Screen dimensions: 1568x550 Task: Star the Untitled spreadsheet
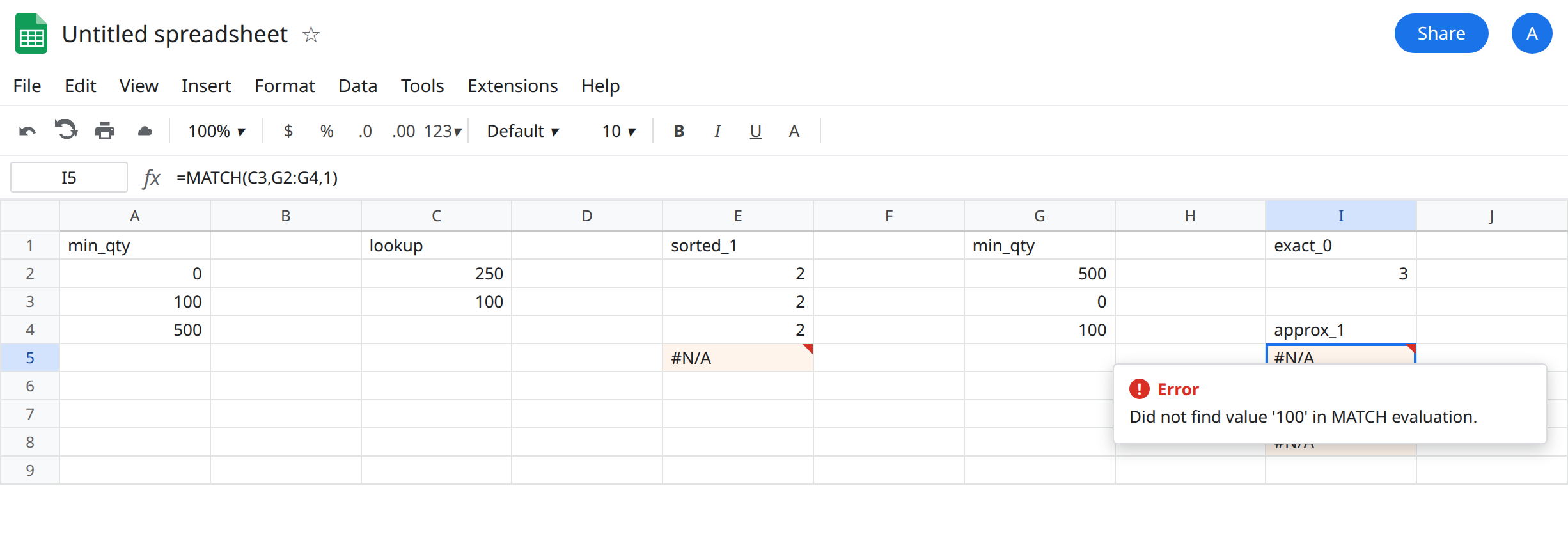coord(311,34)
